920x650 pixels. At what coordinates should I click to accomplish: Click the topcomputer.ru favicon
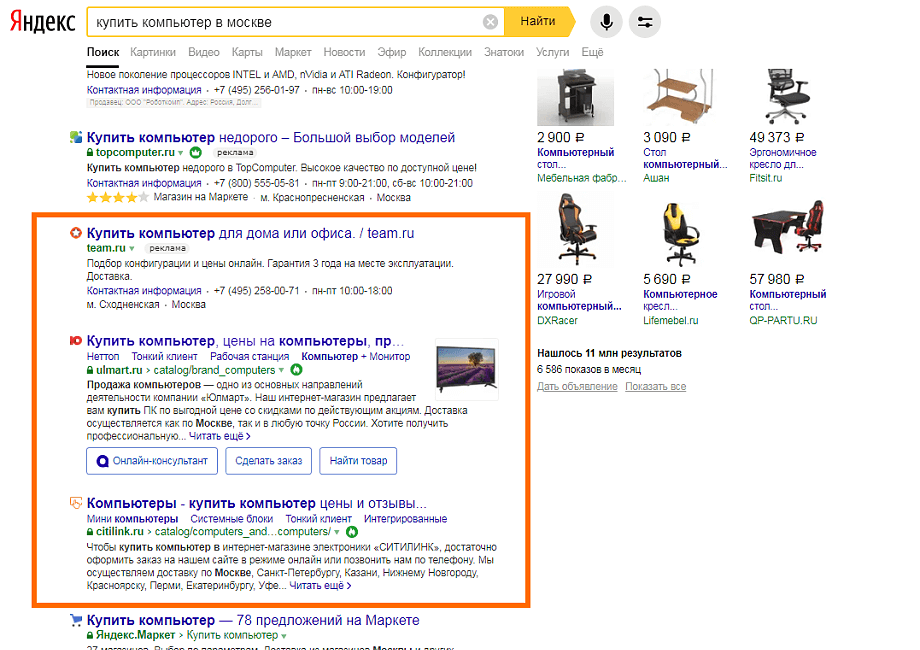[x=76, y=137]
